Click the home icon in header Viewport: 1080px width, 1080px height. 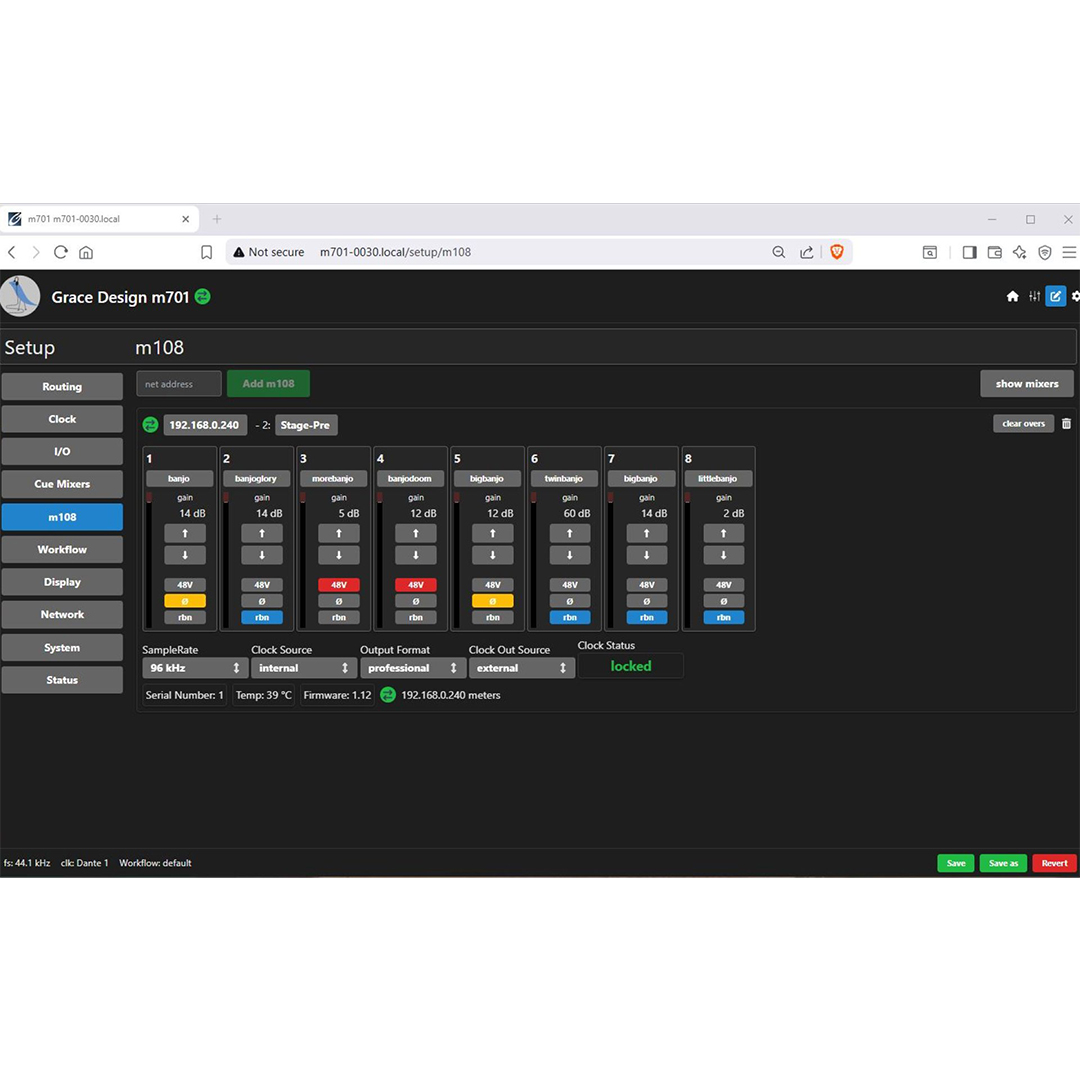[1012, 296]
